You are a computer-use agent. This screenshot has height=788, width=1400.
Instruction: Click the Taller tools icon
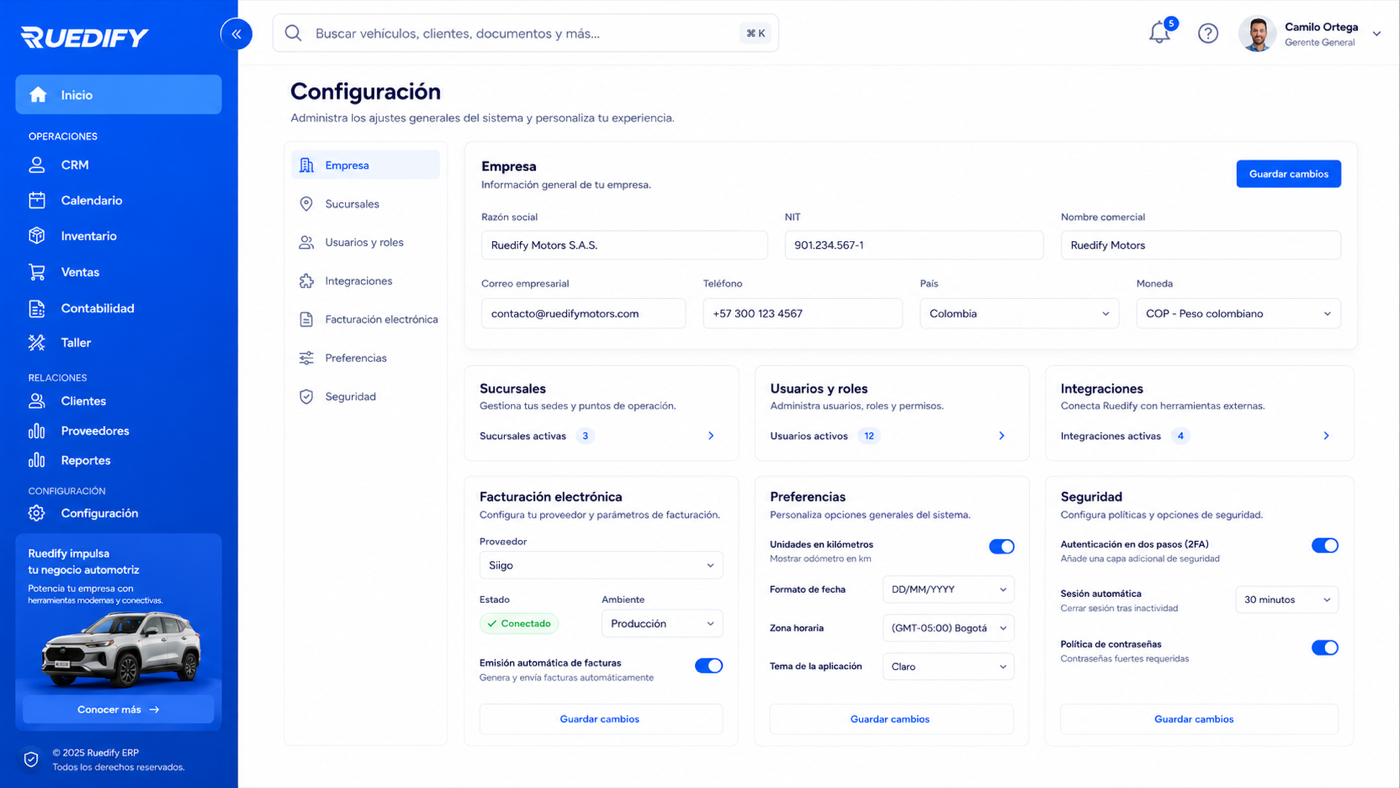coord(37,343)
